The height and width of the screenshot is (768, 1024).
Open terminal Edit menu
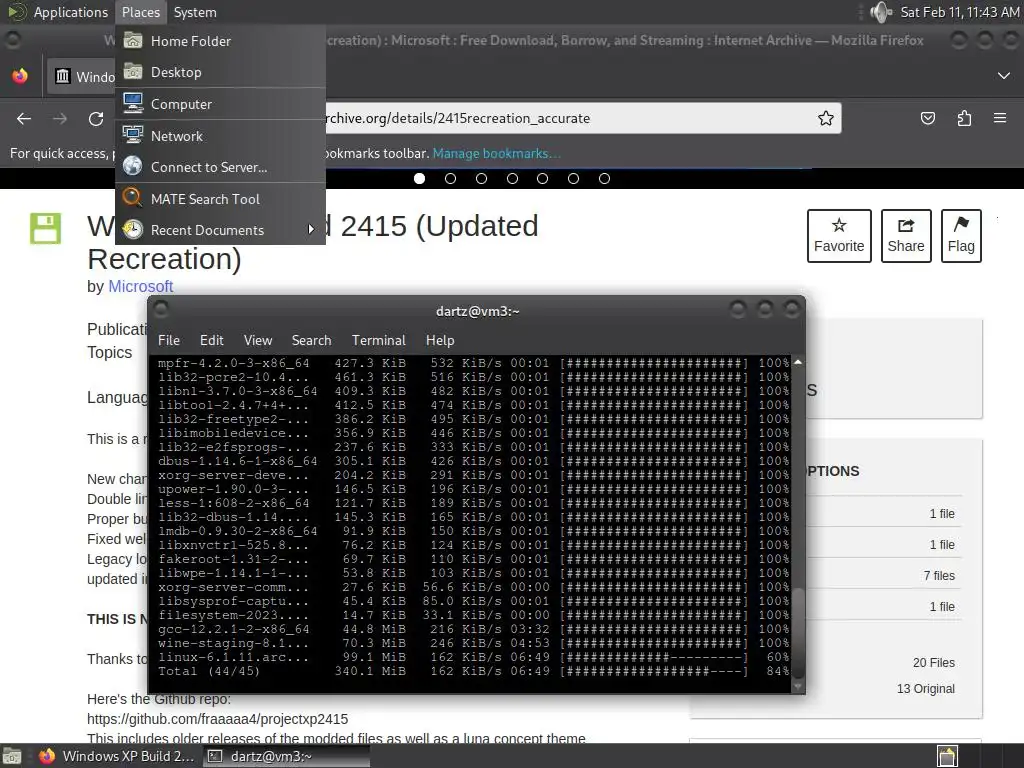(212, 340)
